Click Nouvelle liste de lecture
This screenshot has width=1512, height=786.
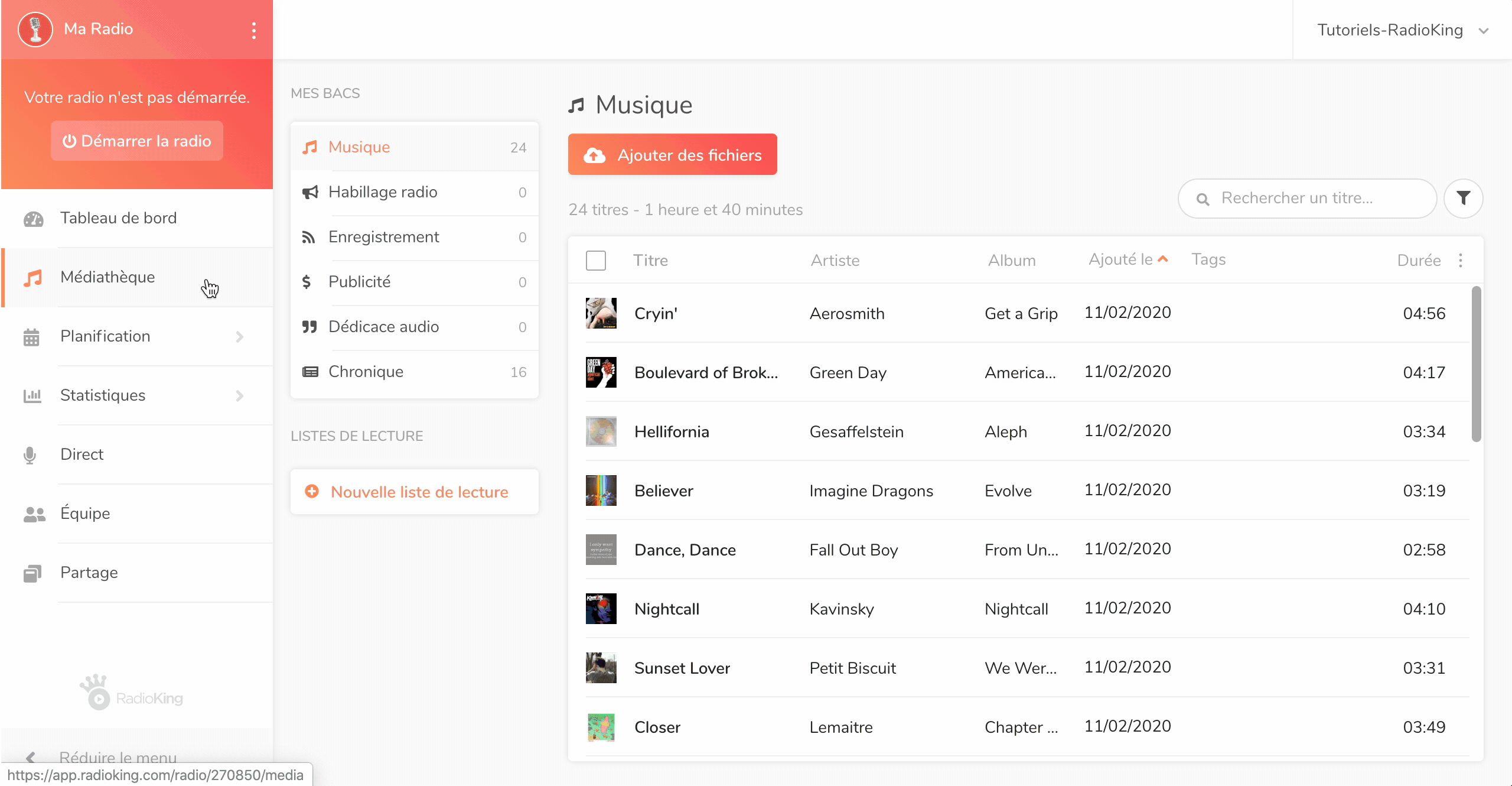pyautogui.click(x=415, y=492)
